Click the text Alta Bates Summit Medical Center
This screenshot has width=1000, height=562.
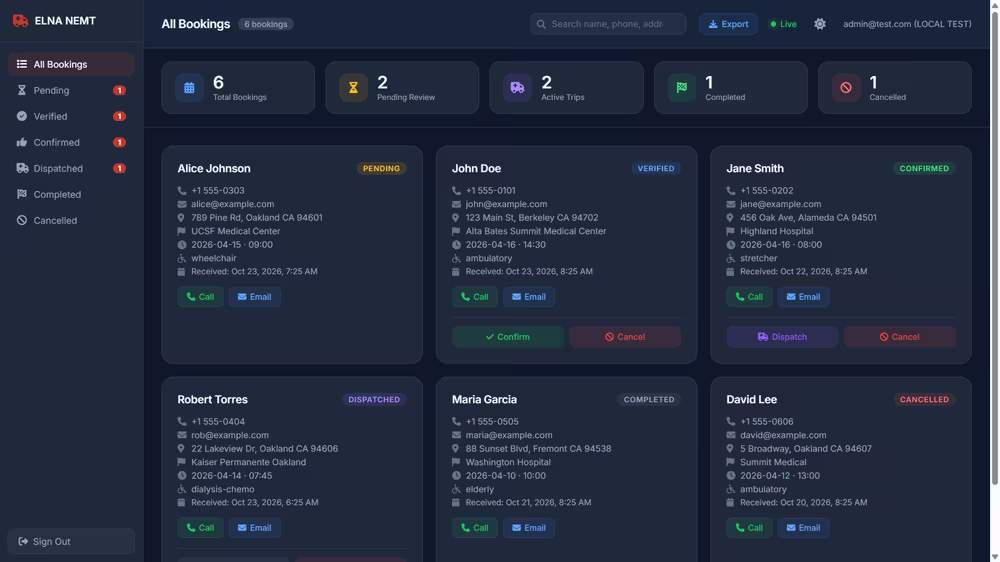click(x=536, y=231)
